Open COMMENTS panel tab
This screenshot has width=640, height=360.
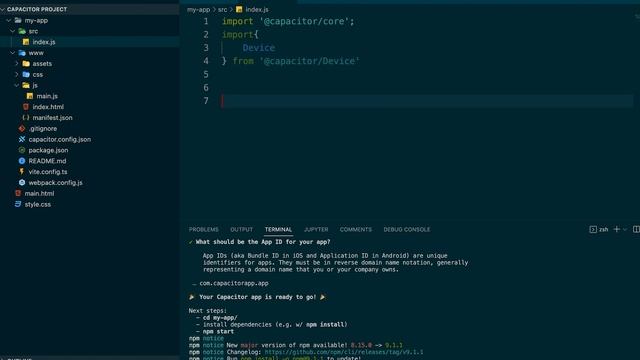(356, 229)
